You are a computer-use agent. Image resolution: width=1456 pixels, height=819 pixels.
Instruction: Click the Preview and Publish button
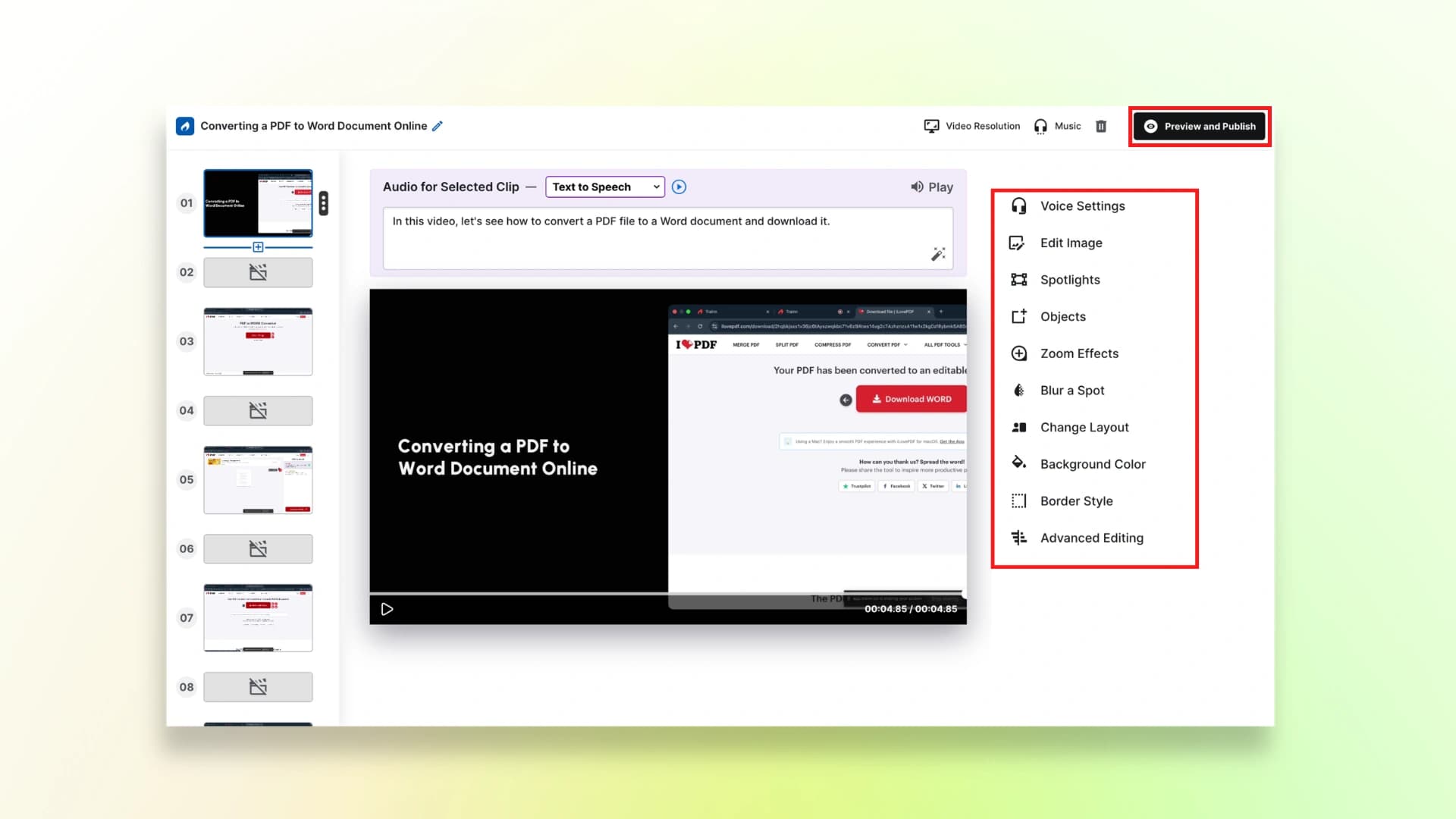tap(1200, 126)
